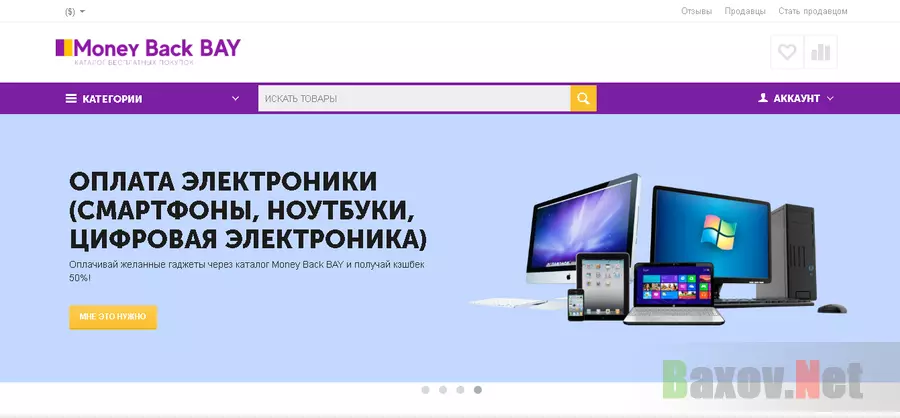
Task: Open the Отзывы link
Action: [x=696, y=11]
